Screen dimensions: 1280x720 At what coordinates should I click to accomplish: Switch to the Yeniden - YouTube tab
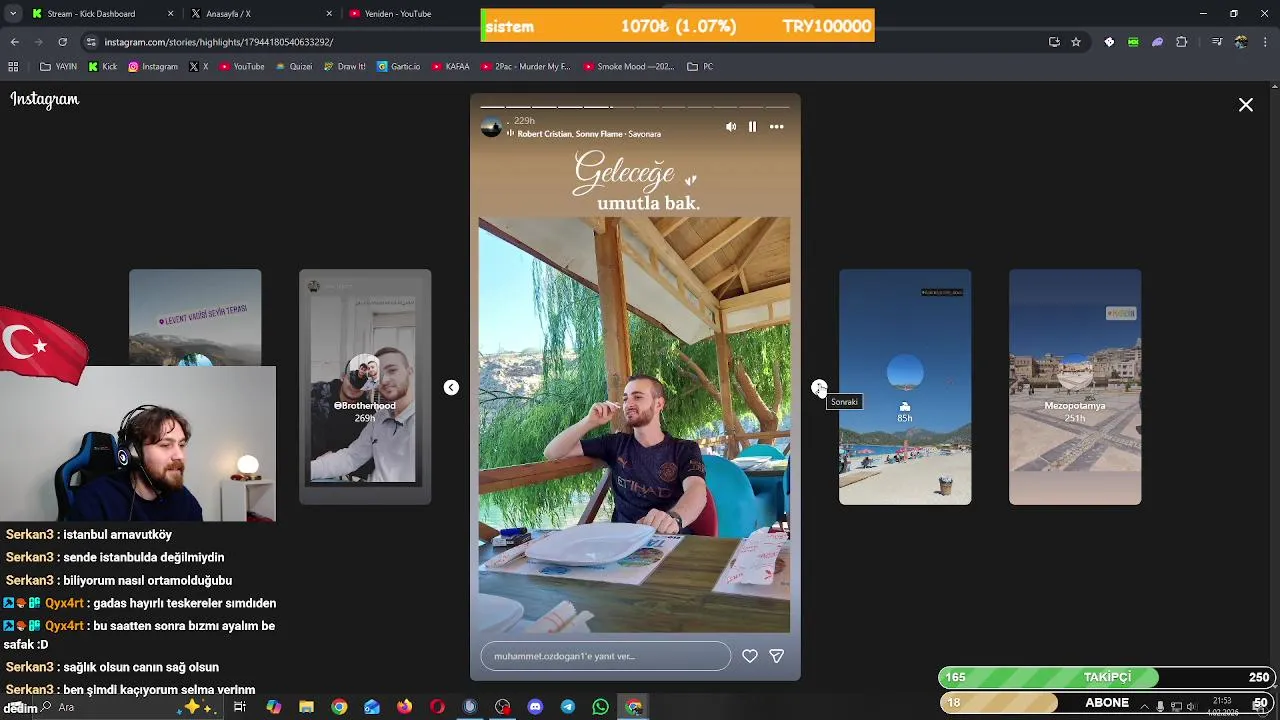(x=398, y=14)
